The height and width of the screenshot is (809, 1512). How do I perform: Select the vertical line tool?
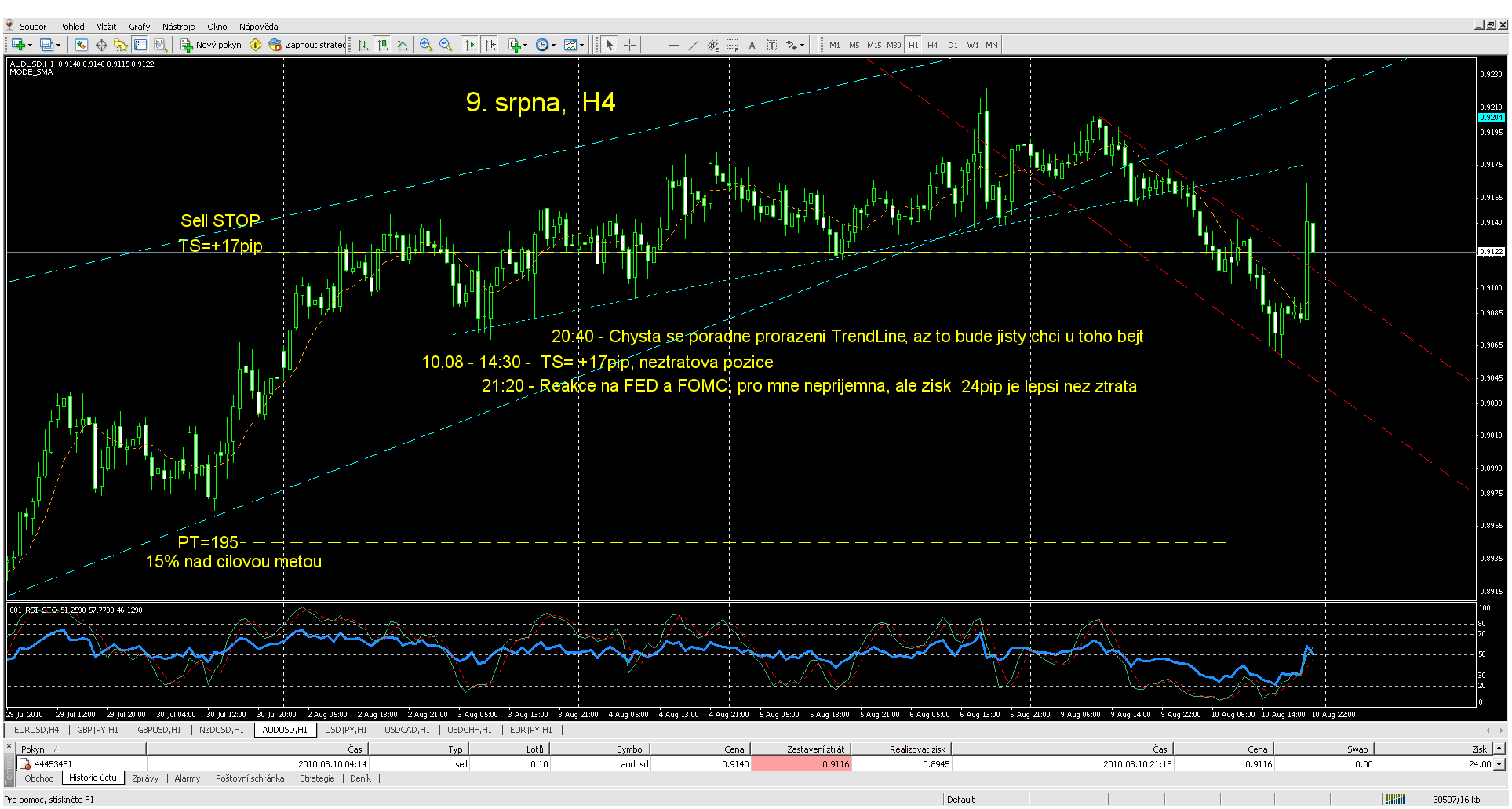(x=654, y=45)
